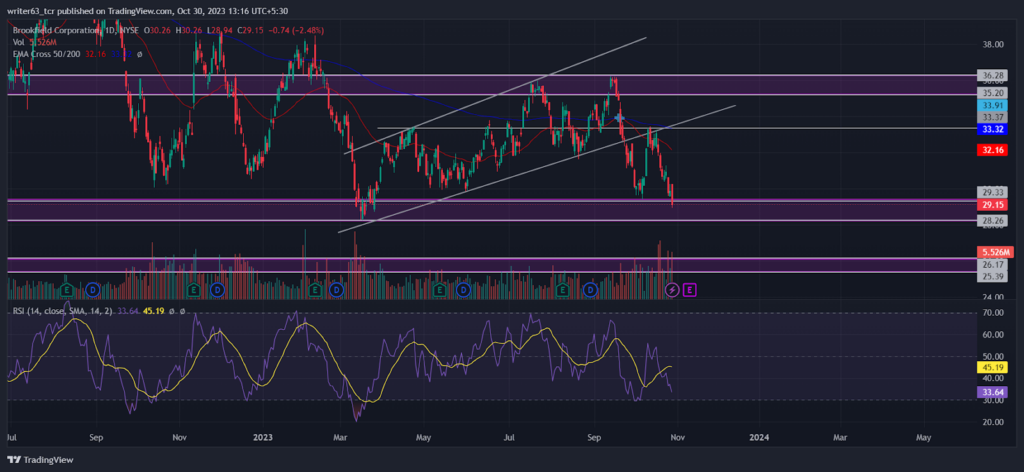
Task: Click the dividend D marker near September 2023
Action: 590,289
